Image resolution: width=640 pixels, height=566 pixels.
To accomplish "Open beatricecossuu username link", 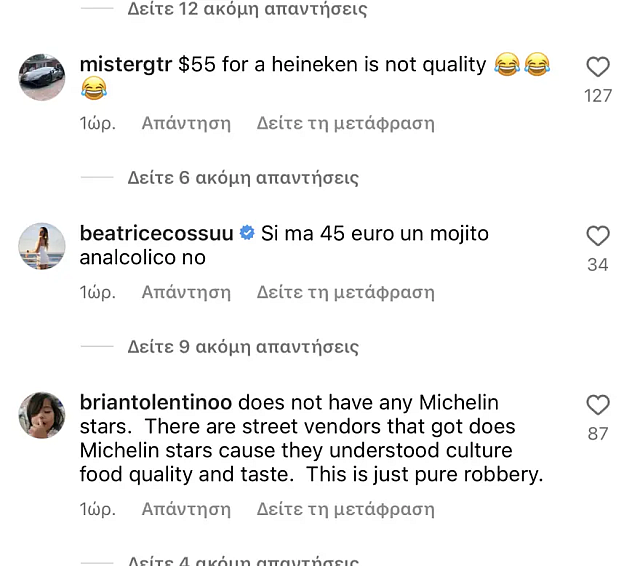I will tap(157, 234).
